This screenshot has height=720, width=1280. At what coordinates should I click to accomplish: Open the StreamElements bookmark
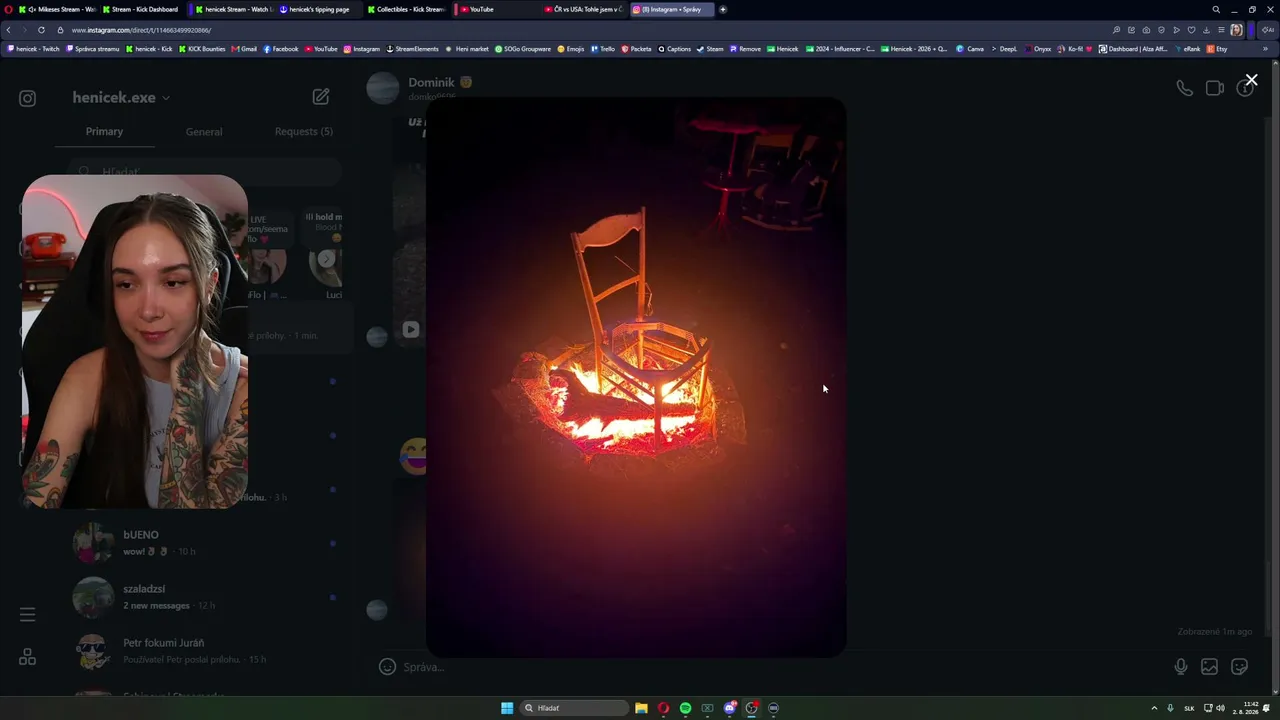[413, 49]
